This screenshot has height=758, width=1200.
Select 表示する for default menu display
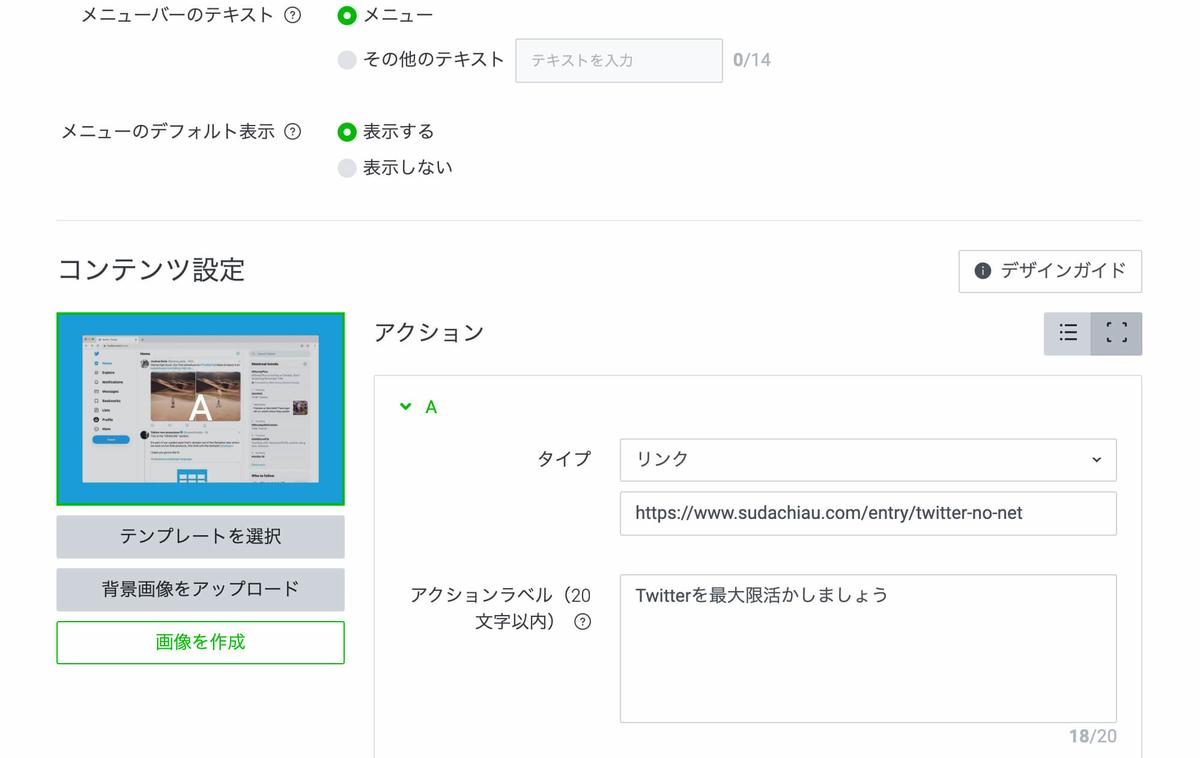pyautogui.click(x=347, y=131)
